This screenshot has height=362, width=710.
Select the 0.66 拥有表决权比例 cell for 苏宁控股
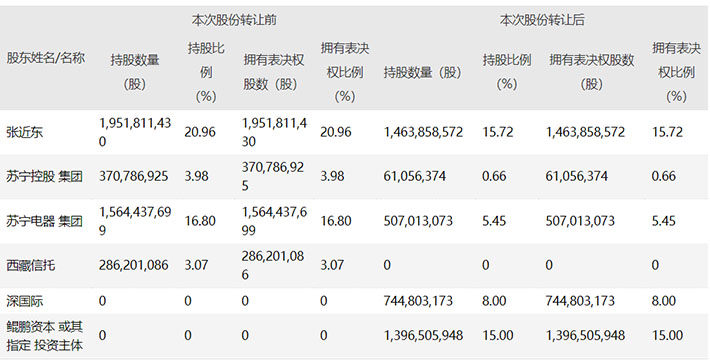point(664,176)
